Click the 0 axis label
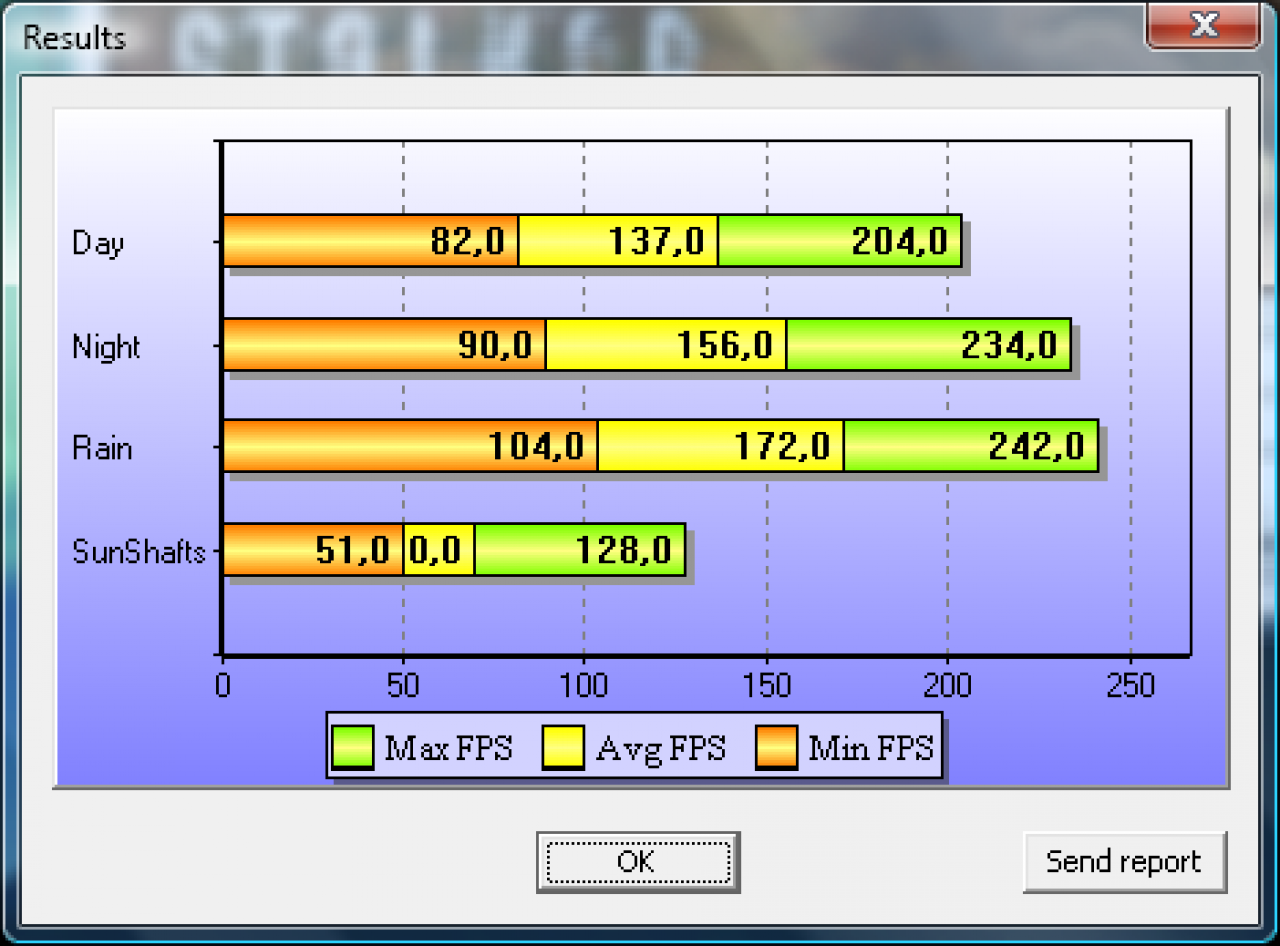 click(222, 685)
